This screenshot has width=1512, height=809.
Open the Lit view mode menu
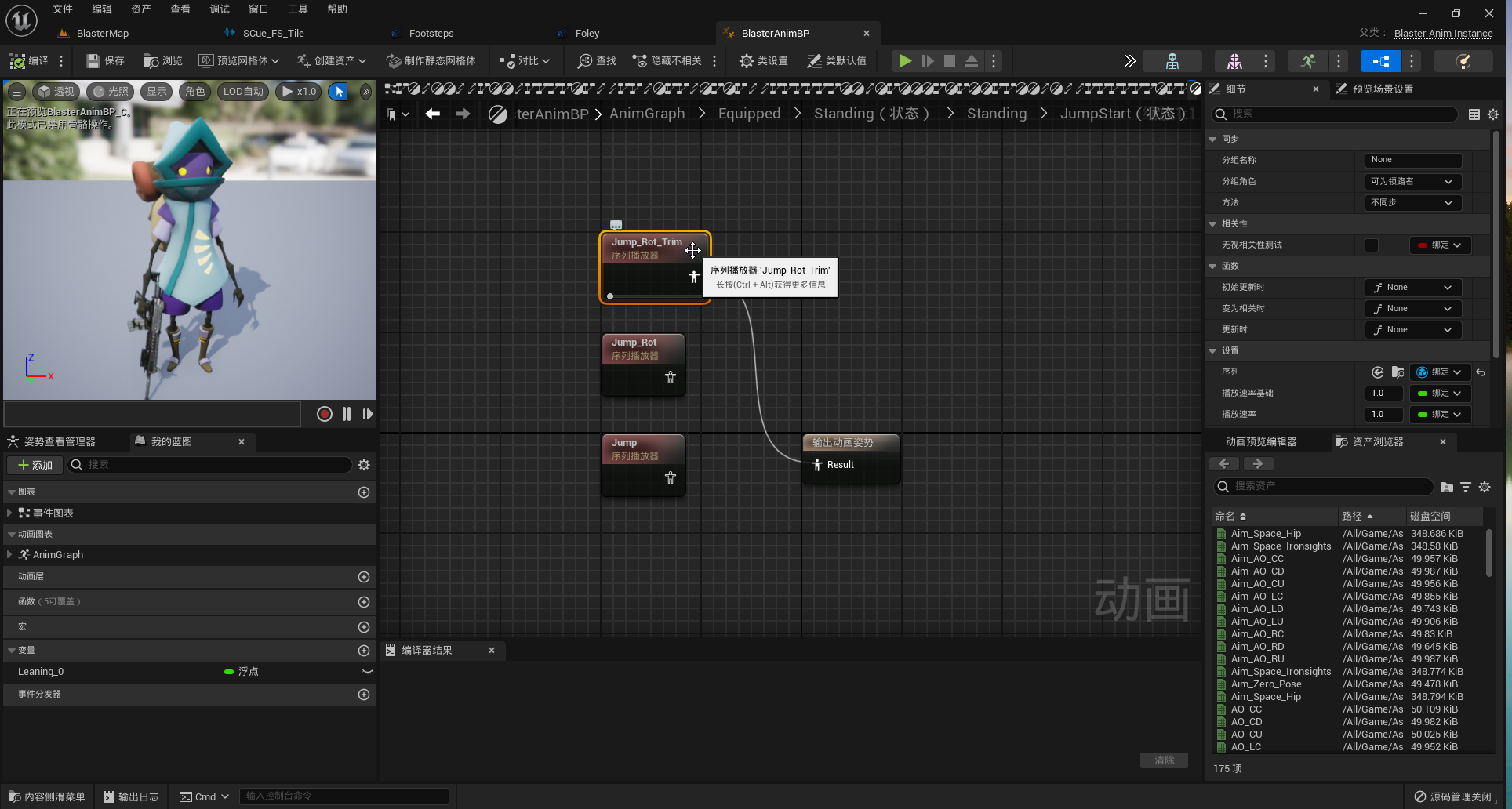pos(111,92)
